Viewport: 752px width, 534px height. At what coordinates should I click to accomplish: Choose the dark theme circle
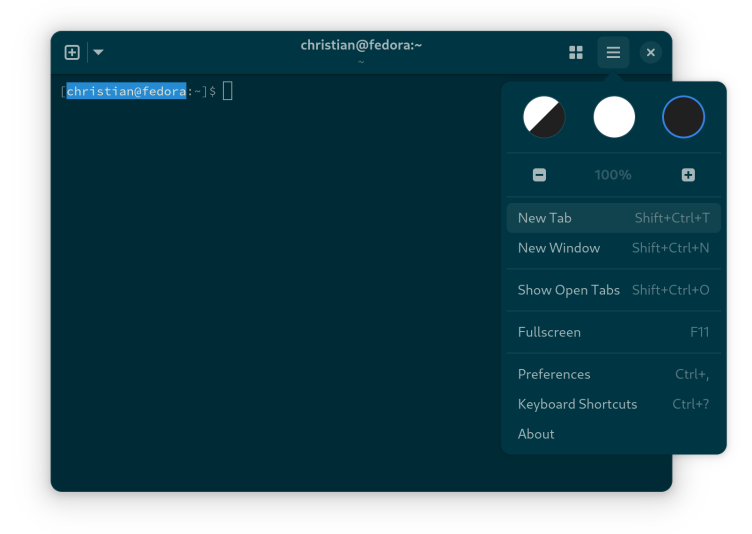(x=684, y=118)
